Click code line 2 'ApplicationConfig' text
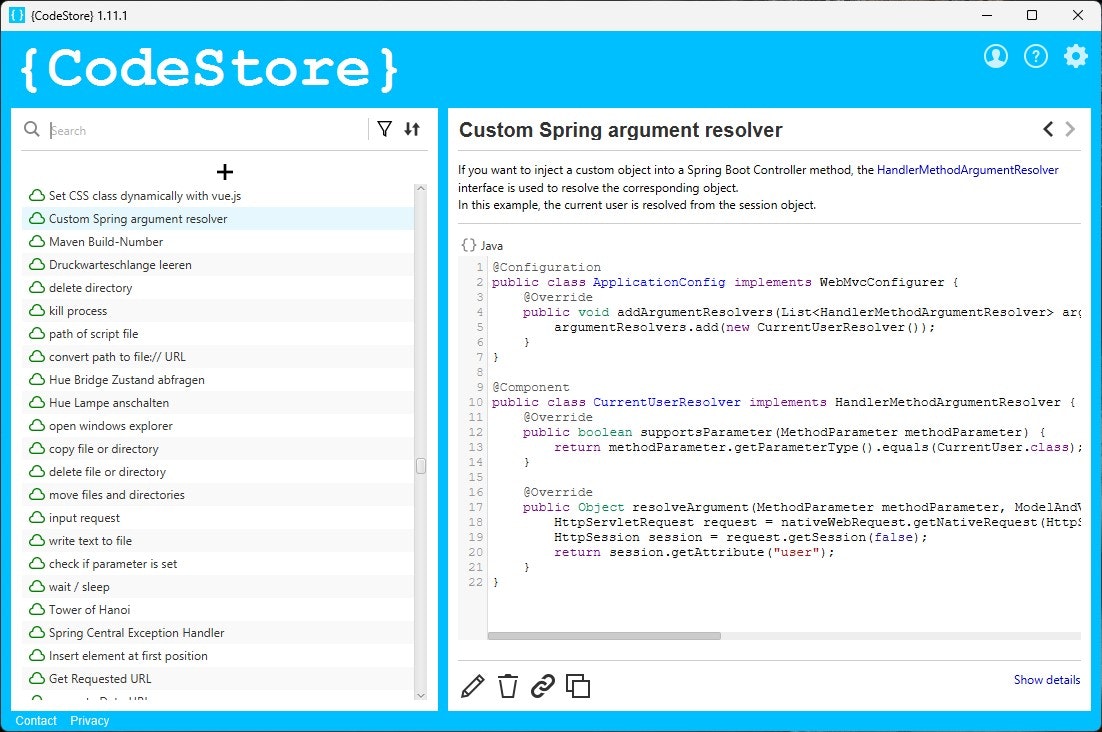1102x732 pixels. [659, 282]
